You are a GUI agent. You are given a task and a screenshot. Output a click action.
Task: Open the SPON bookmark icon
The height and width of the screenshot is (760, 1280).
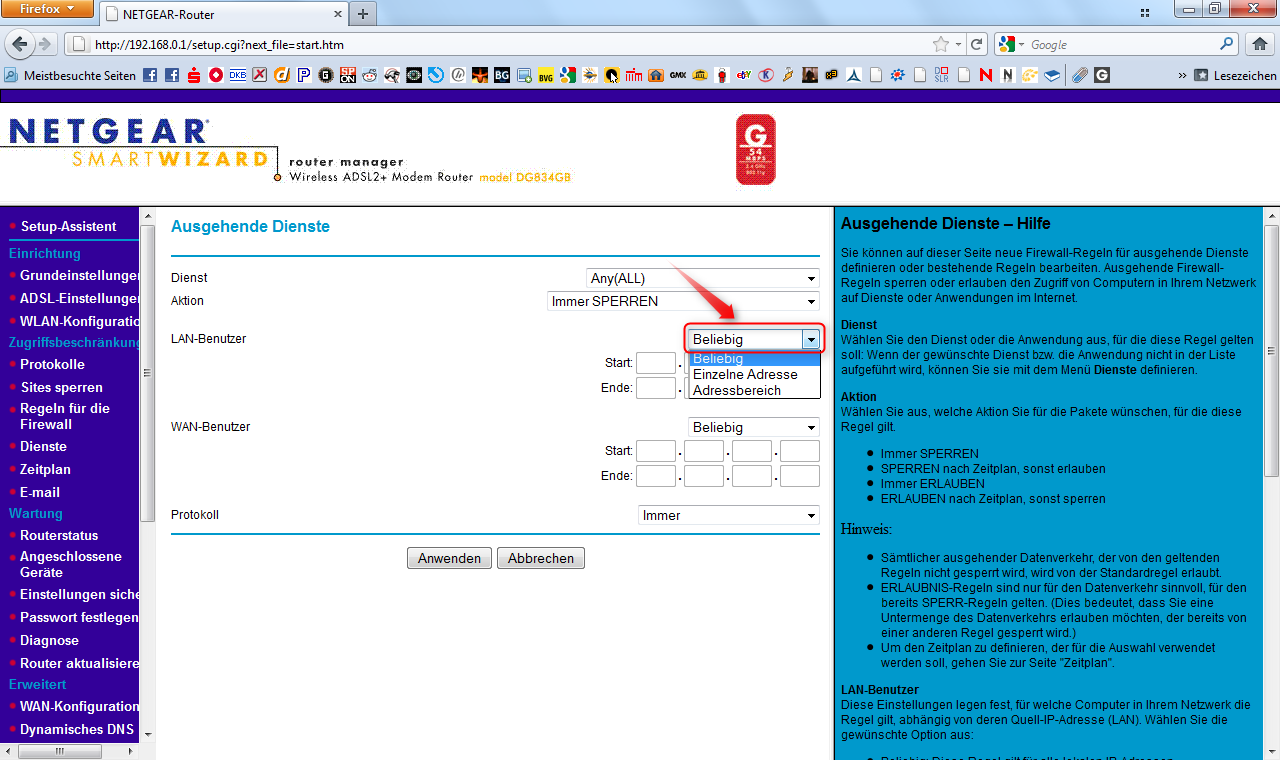[x=347, y=75]
